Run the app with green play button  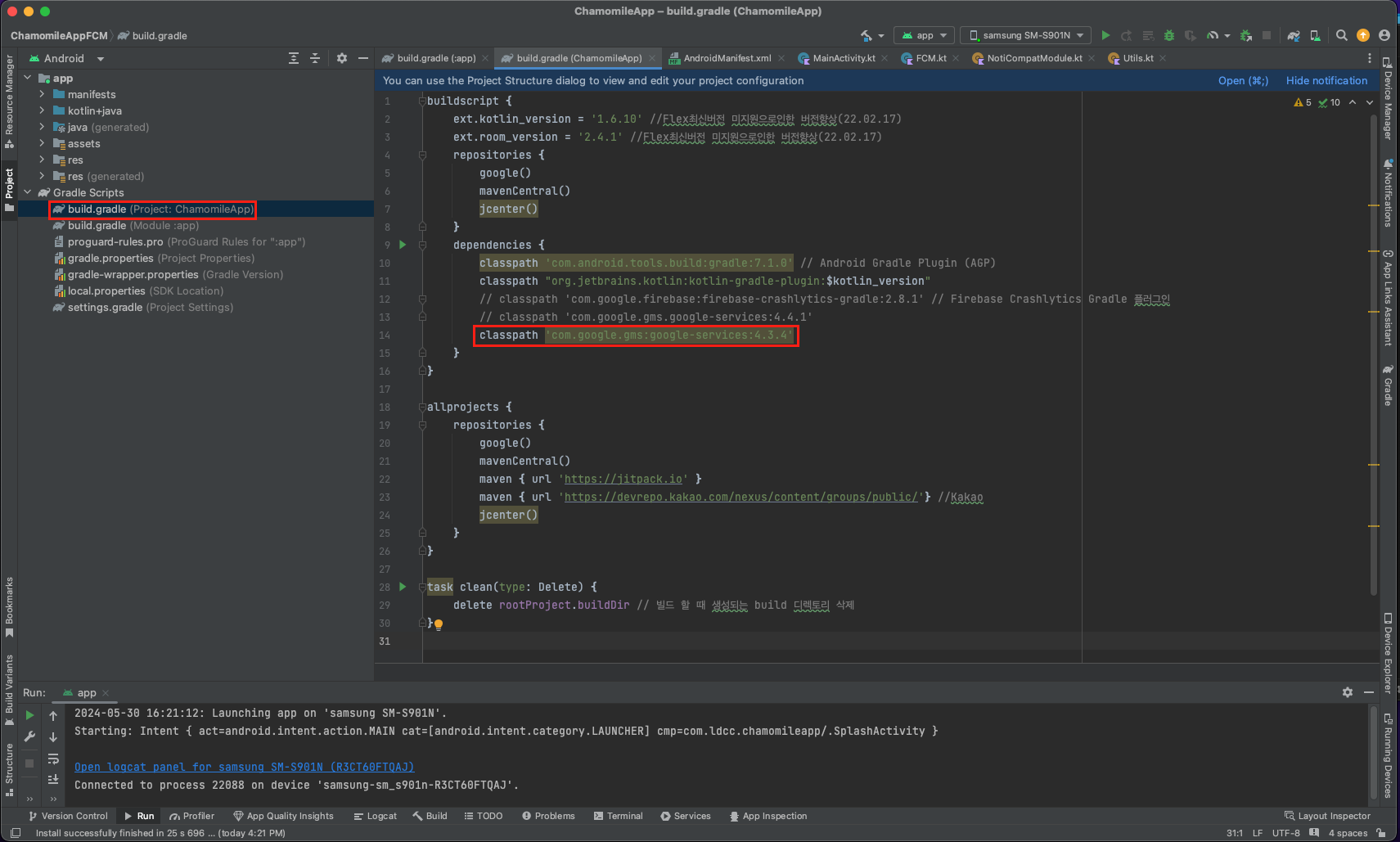[x=1105, y=35]
